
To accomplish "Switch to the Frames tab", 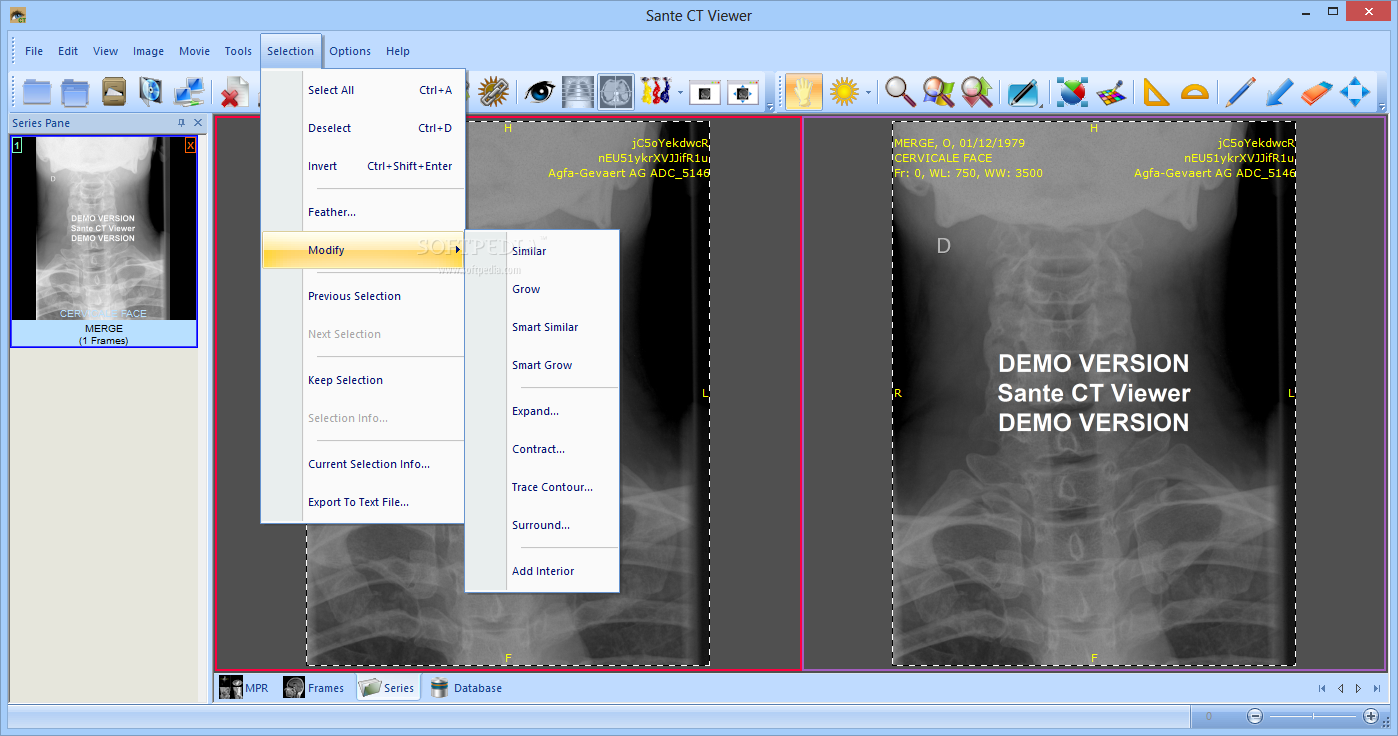I will tap(314, 687).
